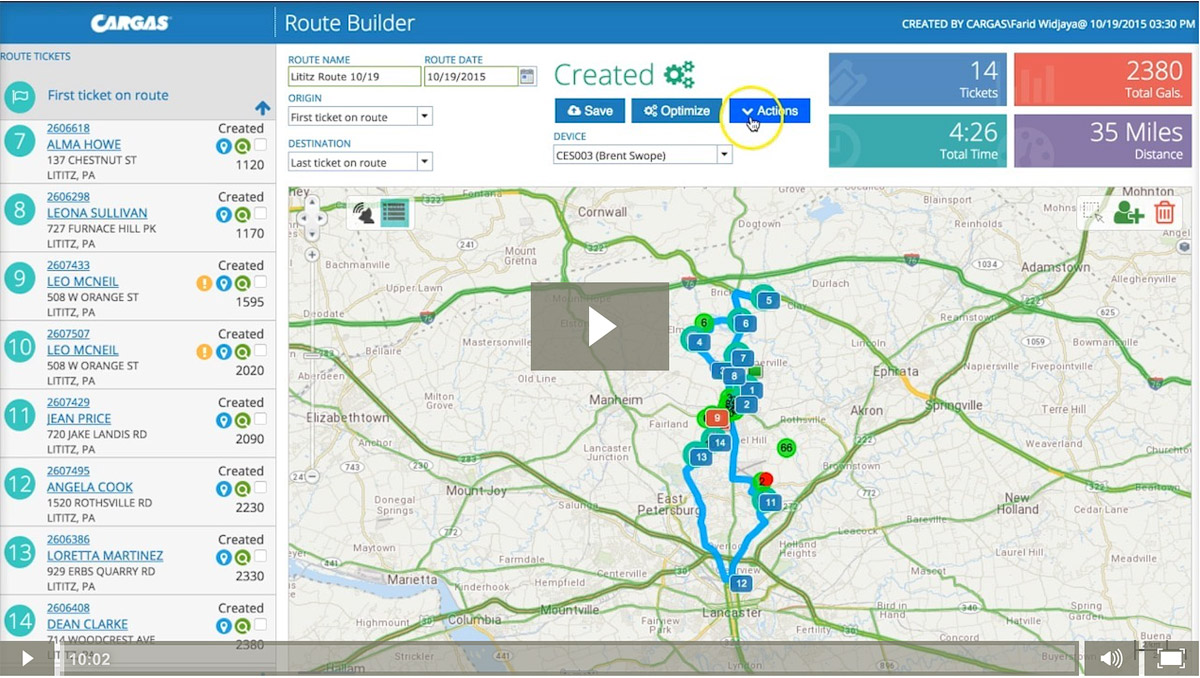1200x678 pixels.
Task: Check the box for Alma Howe ticket
Action: (x=260, y=146)
